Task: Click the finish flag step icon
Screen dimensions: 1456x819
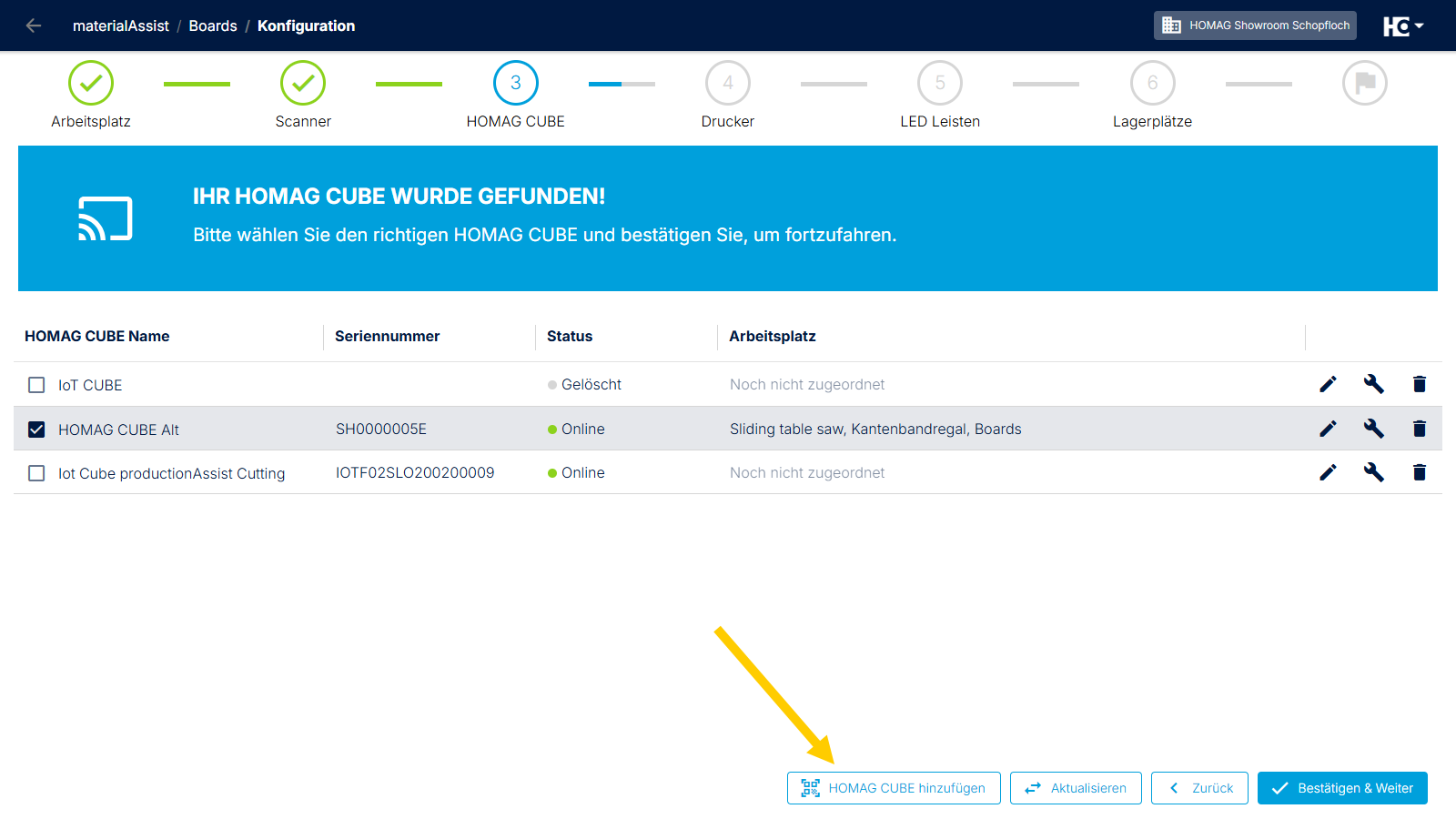Action: [1364, 83]
